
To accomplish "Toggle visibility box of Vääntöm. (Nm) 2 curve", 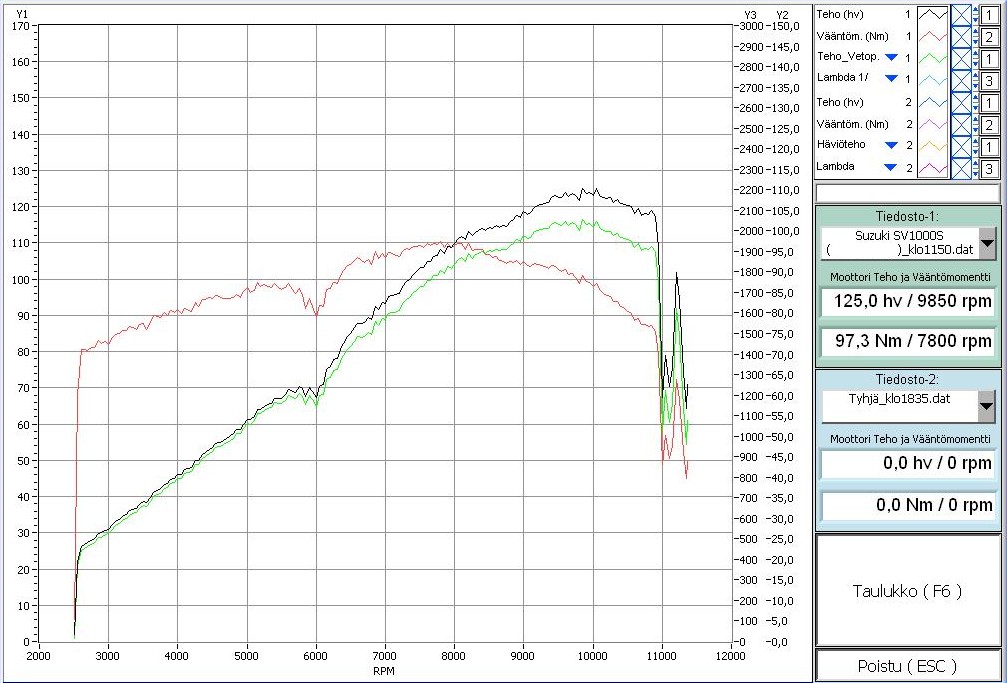I will 961,124.
